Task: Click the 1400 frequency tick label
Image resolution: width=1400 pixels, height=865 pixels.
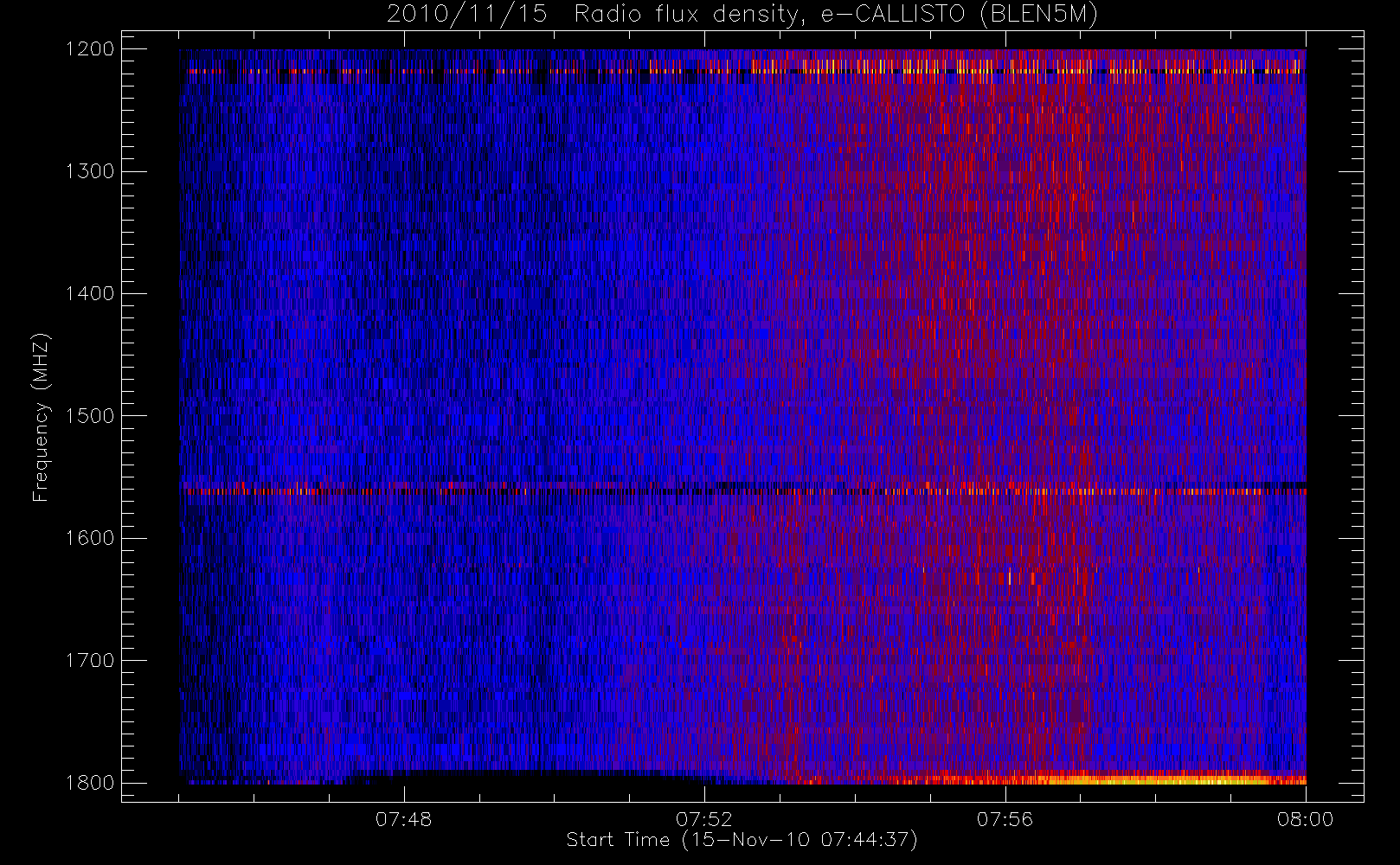Action: click(91, 294)
